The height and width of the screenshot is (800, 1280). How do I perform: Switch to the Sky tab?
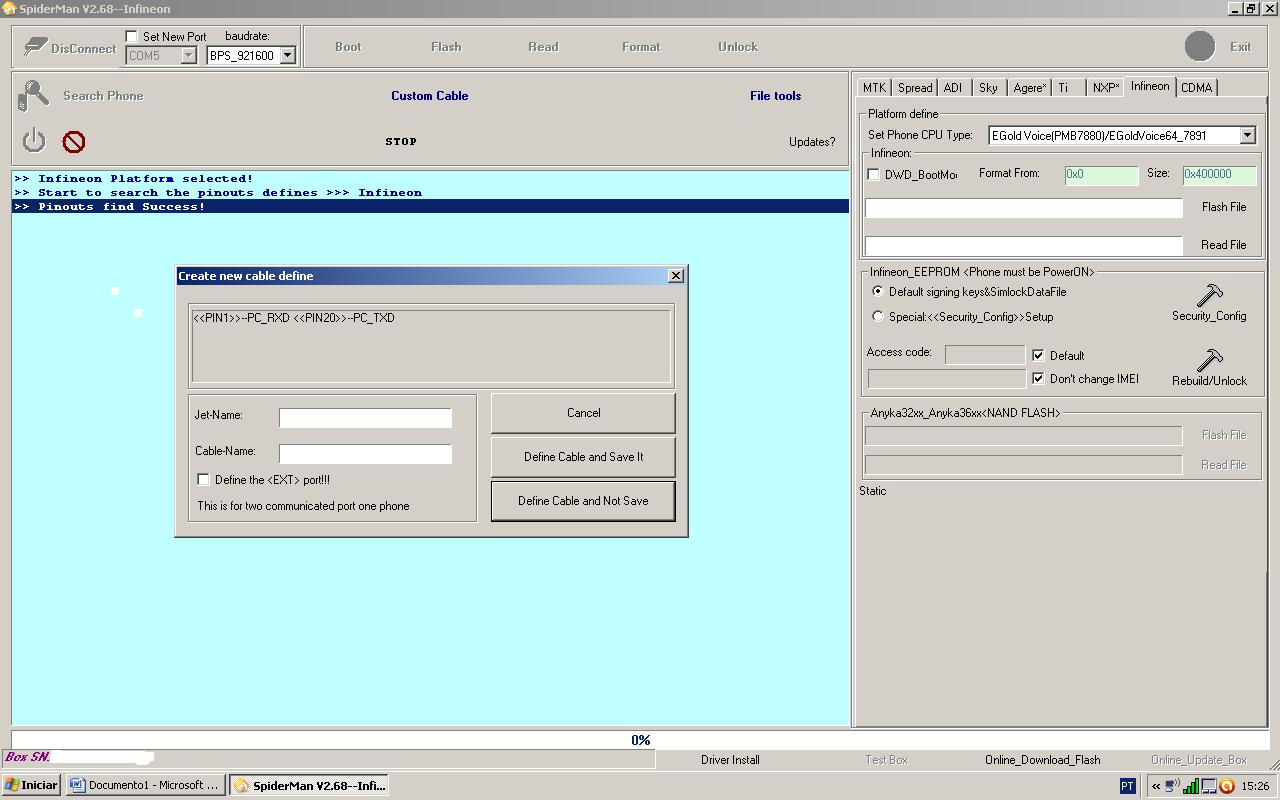988,88
